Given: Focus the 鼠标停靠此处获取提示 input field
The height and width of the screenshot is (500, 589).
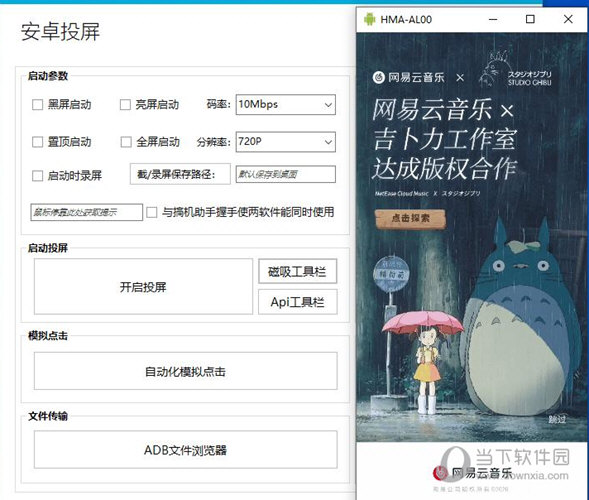Looking at the screenshot, I should tap(86, 212).
